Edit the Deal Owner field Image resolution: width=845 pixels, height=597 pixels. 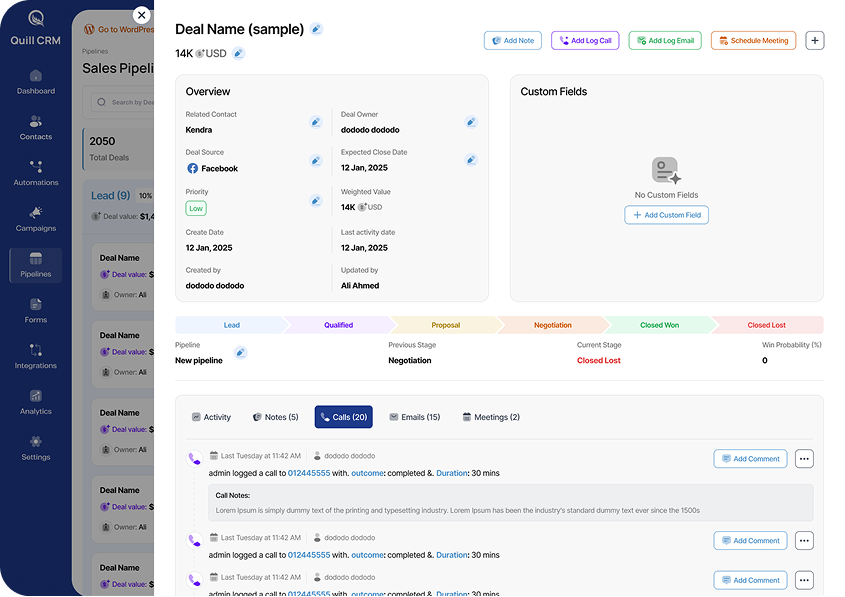(x=471, y=122)
